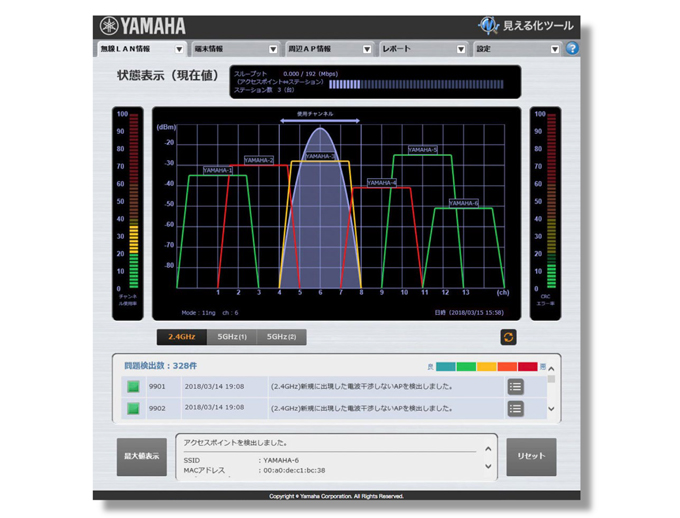The image size is (680, 518).
Task: Click the Mode: 11ng ch: 6 text
Action: coord(210,312)
